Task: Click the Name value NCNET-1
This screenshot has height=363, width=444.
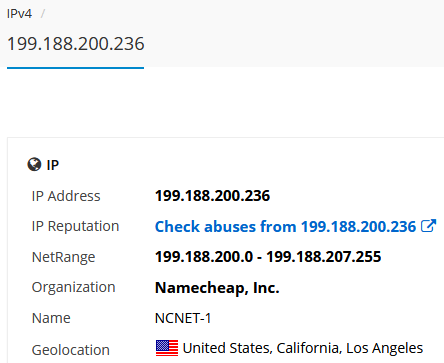Action: (183, 318)
